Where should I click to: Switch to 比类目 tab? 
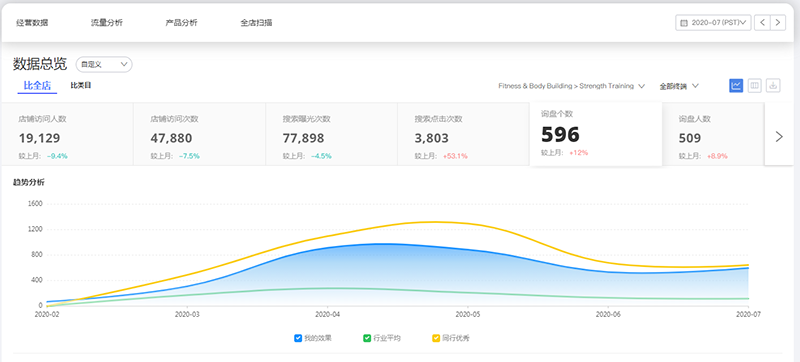(x=81, y=85)
